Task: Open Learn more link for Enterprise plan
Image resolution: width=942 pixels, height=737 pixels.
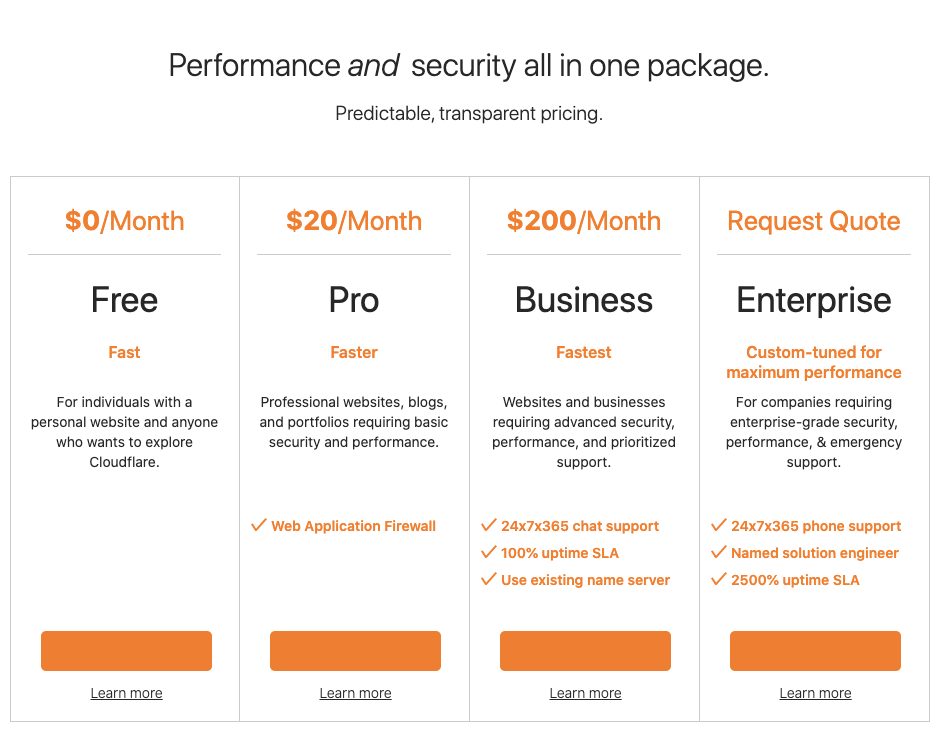Action: 815,693
